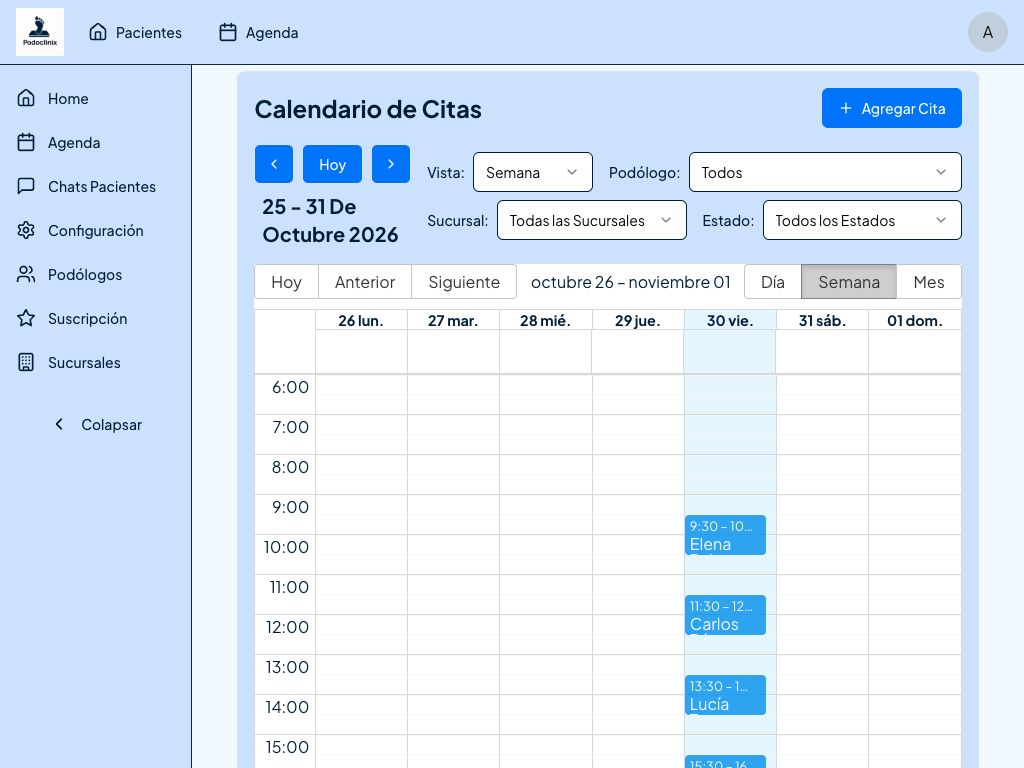1024x768 pixels.
Task: Switch calendar to Día view
Action: [x=773, y=282]
